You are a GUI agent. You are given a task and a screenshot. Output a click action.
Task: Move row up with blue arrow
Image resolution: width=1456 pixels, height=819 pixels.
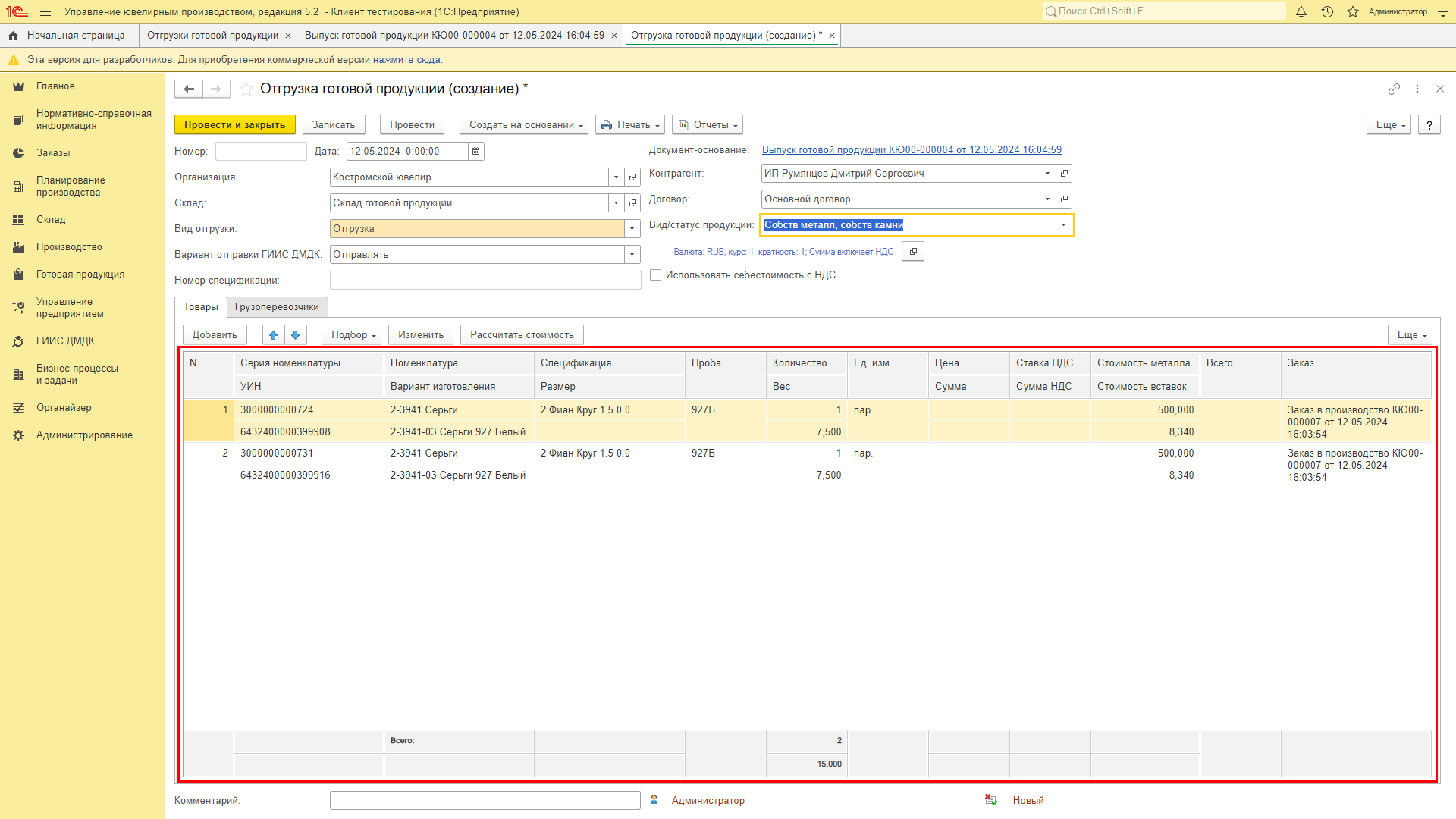click(x=274, y=335)
